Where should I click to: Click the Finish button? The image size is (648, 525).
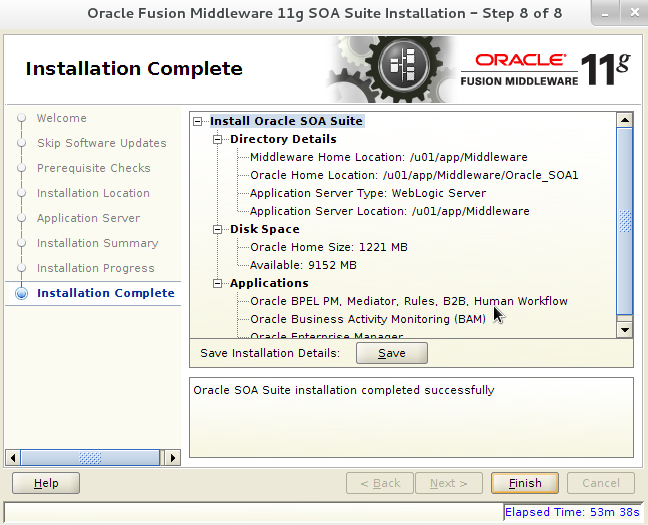coord(525,483)
